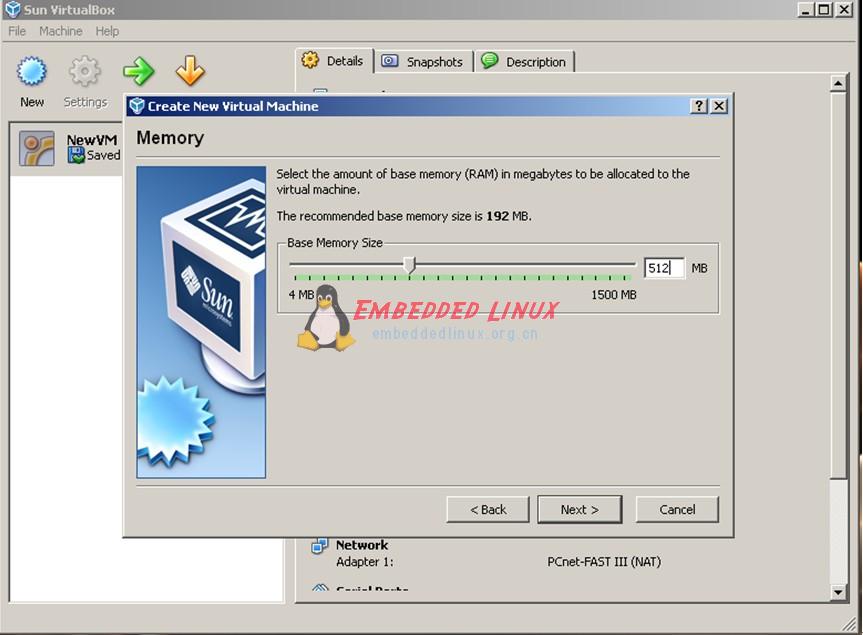Click the dialog help question-mark button
This screenshot has width=863, height=635.
point(698,106)
